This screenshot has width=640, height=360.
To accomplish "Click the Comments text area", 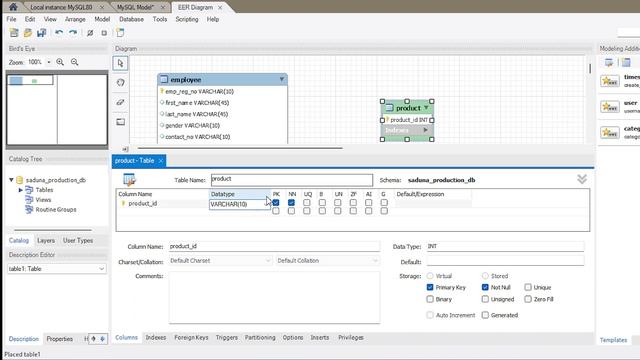I will pos(274,298).
